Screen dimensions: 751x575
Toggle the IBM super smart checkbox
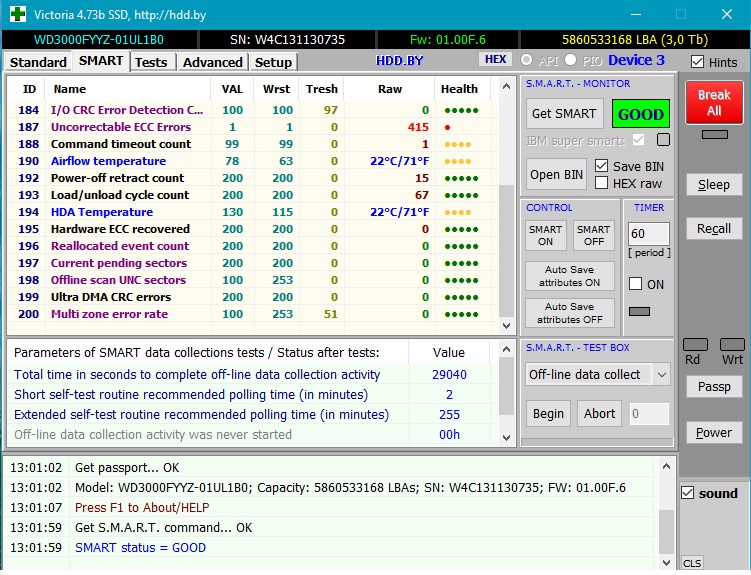[638, 140]
